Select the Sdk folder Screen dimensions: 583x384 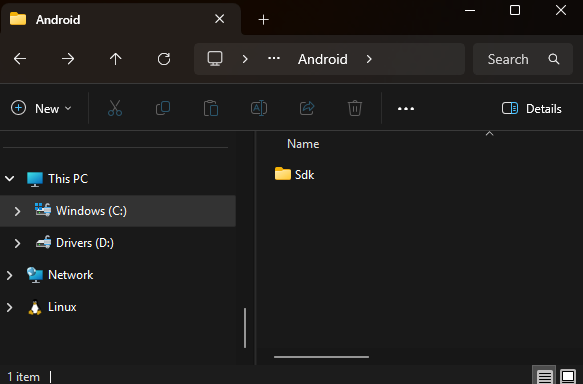tap(294, 174)
